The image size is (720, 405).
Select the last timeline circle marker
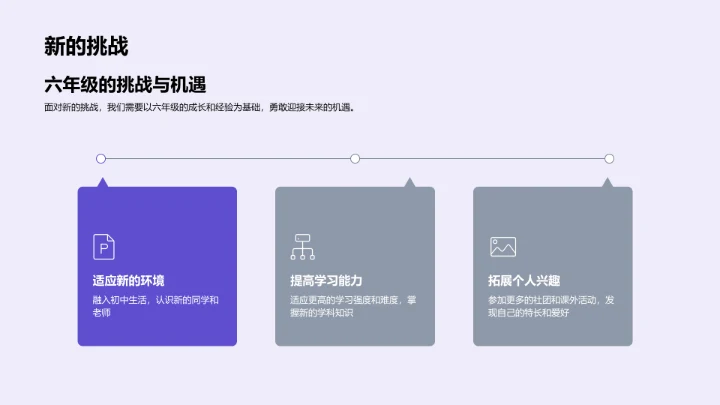(609, 159)
